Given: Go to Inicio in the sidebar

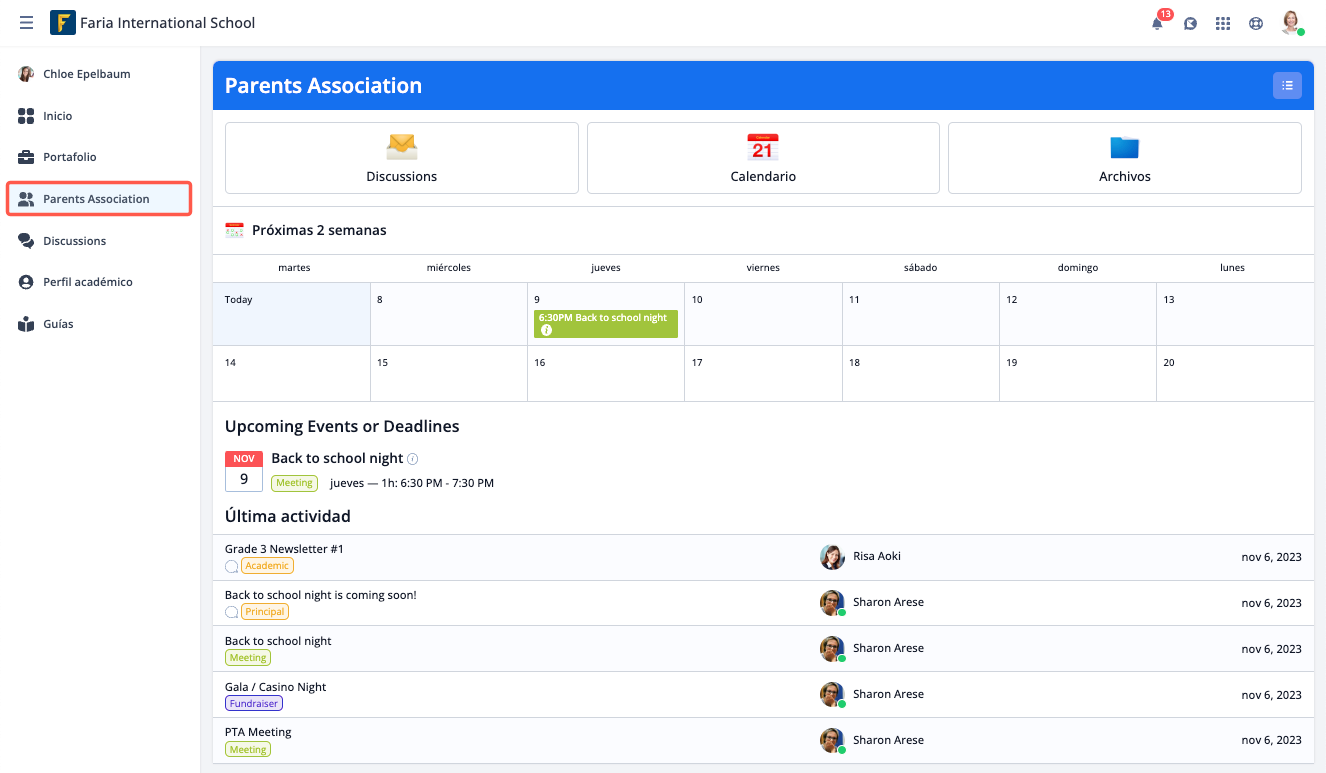Looking at the screenshot, I should tap(57, 116).
